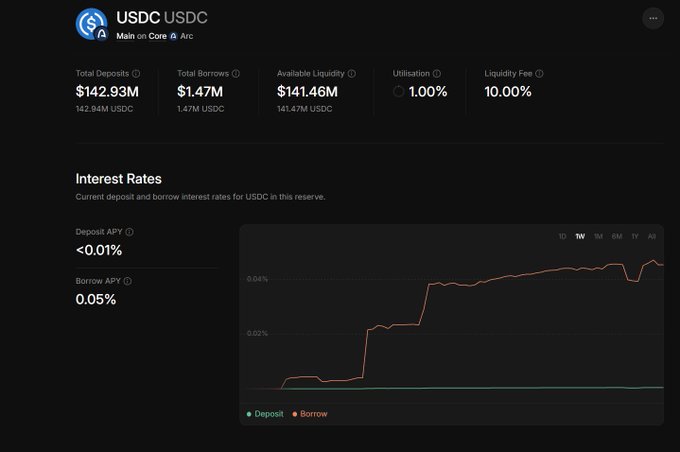Click the Interest Rates heading

click(x=118, y=179)
